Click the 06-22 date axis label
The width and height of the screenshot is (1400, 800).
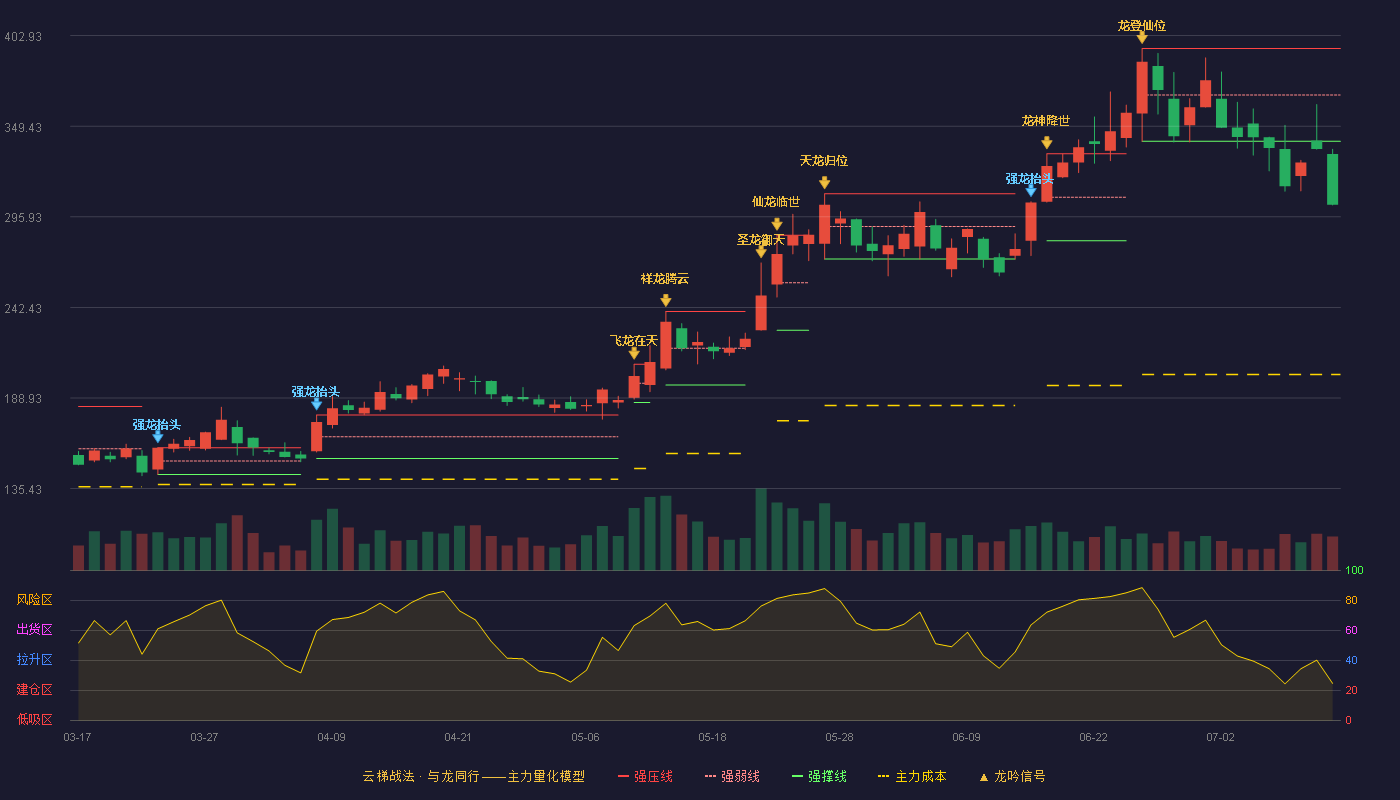(1093, 737)
